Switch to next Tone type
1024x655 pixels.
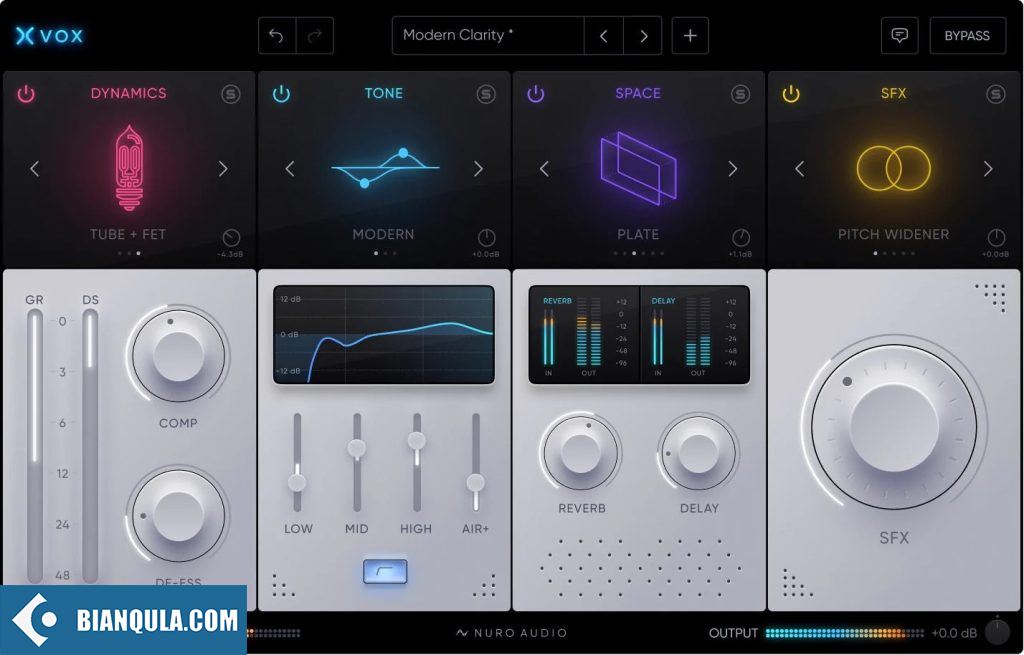(x=478, y=169)
